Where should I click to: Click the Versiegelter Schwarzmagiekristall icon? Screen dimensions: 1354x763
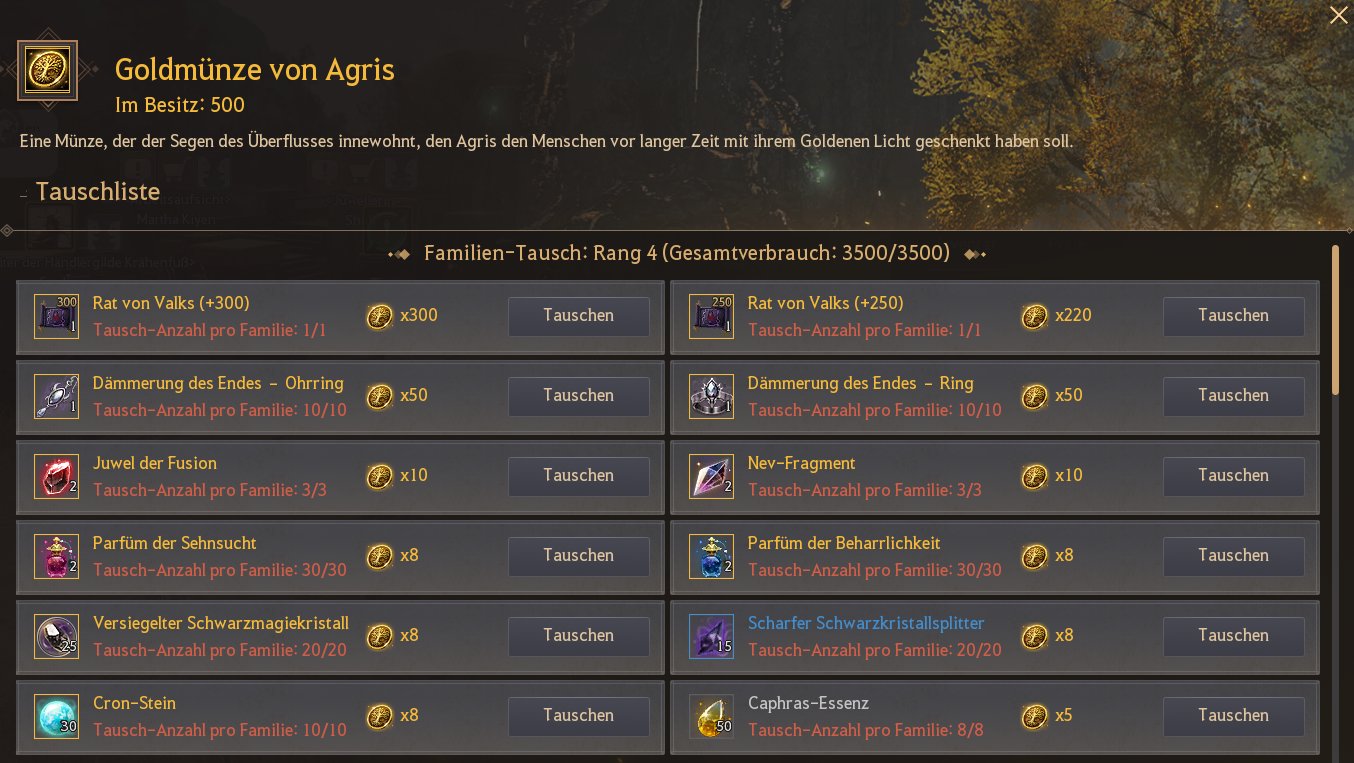(x=56, y=636)
